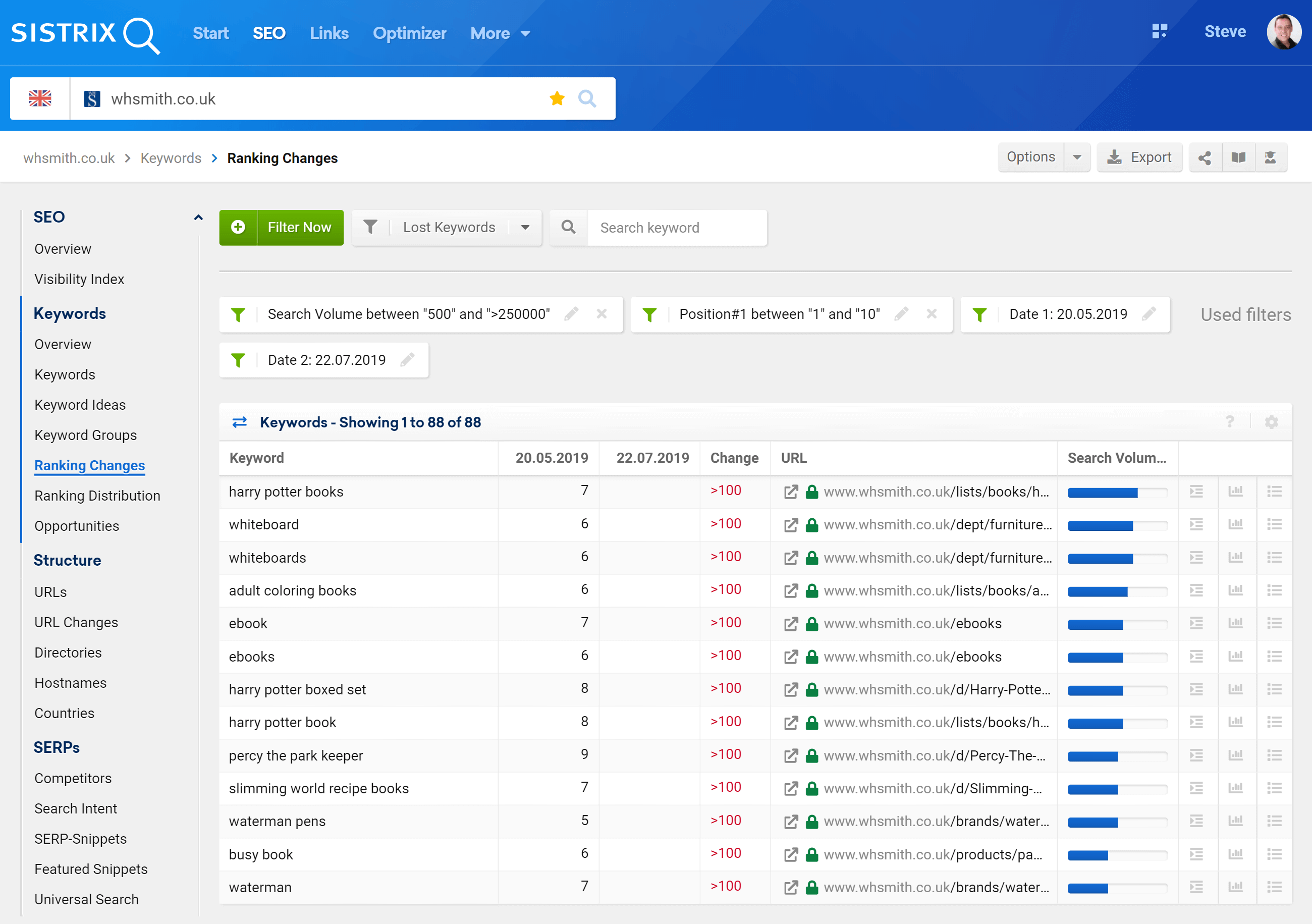This screenshot has height=924, width=1312.
Task: Collapse the SEO sidebar section
Action: coord(198,217)
